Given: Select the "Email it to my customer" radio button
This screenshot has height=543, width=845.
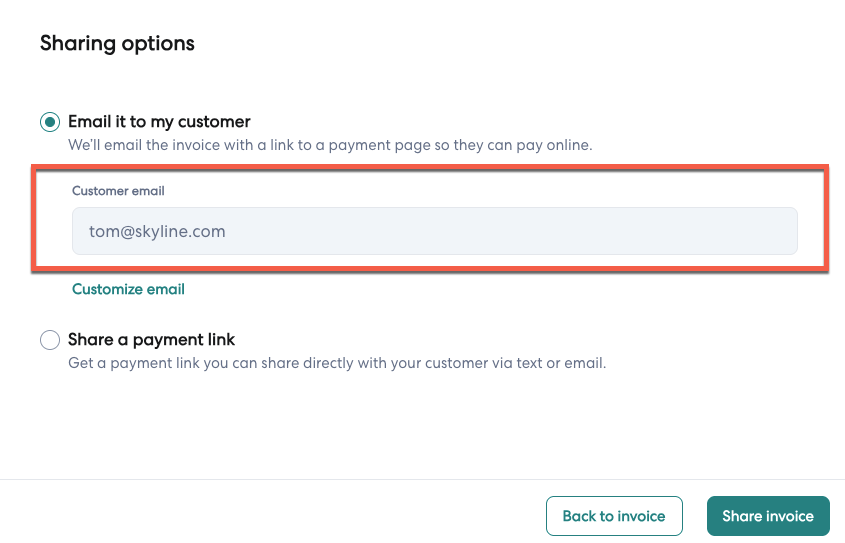Looking at the screenshot, I should (50, 122).
